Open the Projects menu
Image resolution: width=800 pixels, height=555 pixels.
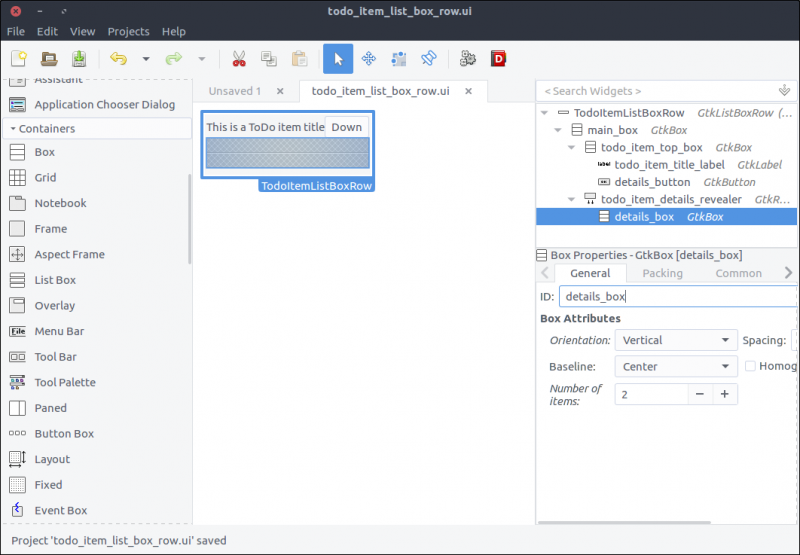tap(128, 31)
